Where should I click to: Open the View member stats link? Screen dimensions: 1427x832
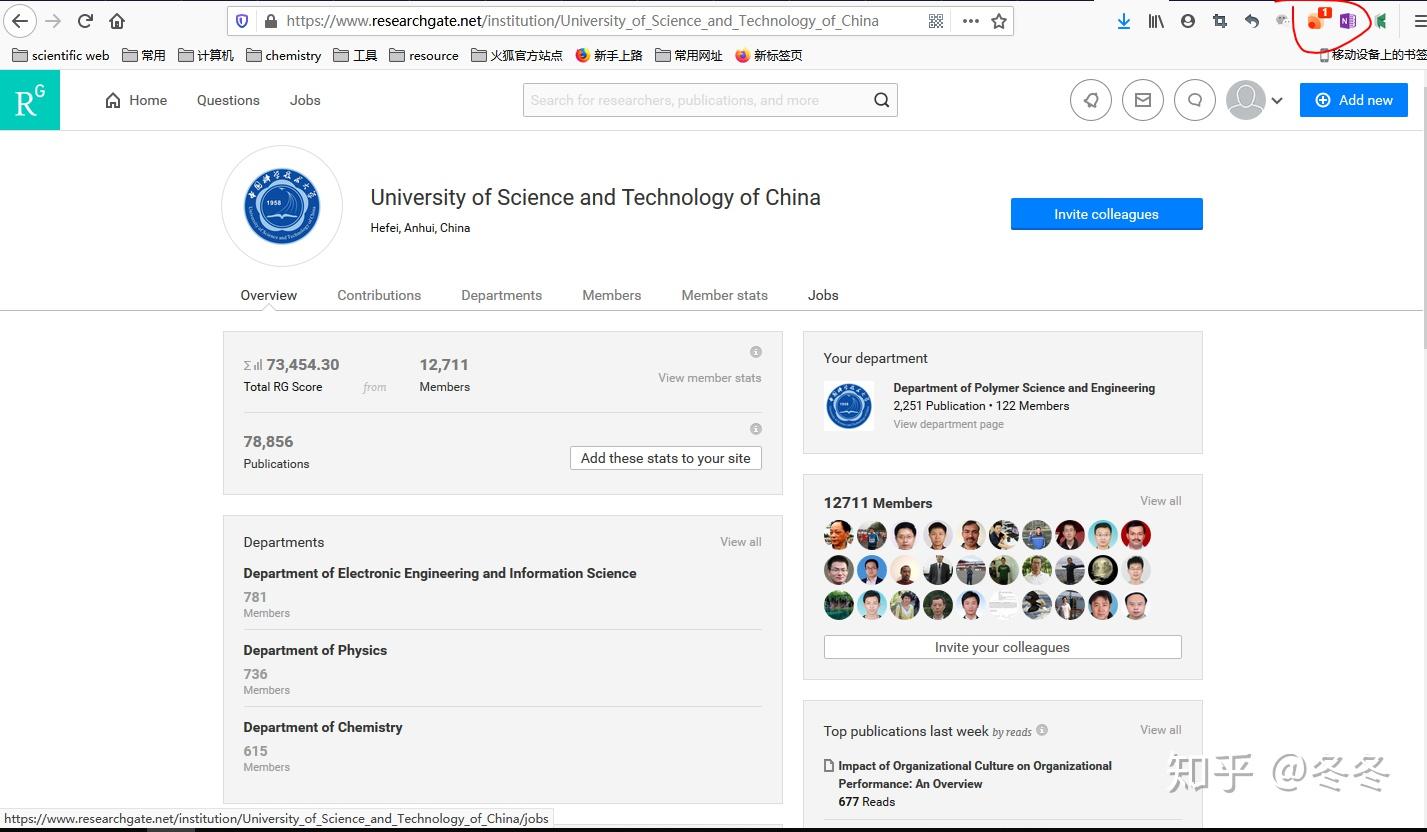(x=709, y=378)
